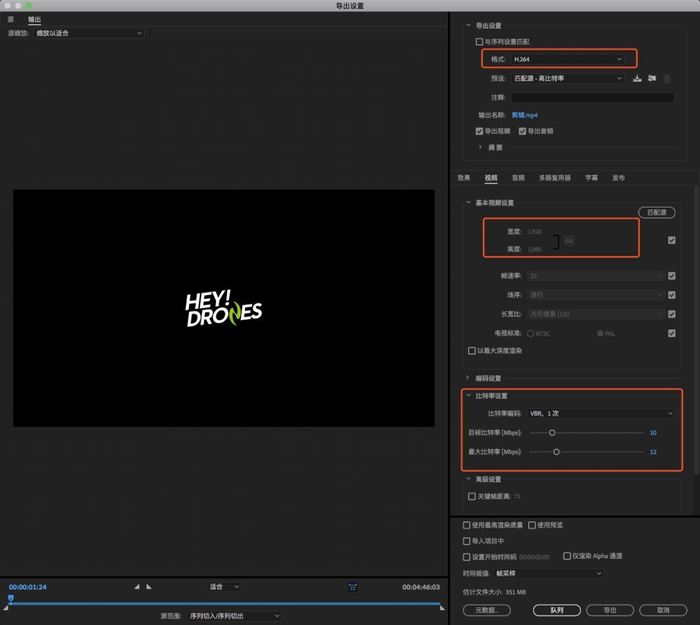This screenshot has height=625, width=700.
Task: Open the 预设 匹配源-高比特率 dropdown
Action: 567,79
